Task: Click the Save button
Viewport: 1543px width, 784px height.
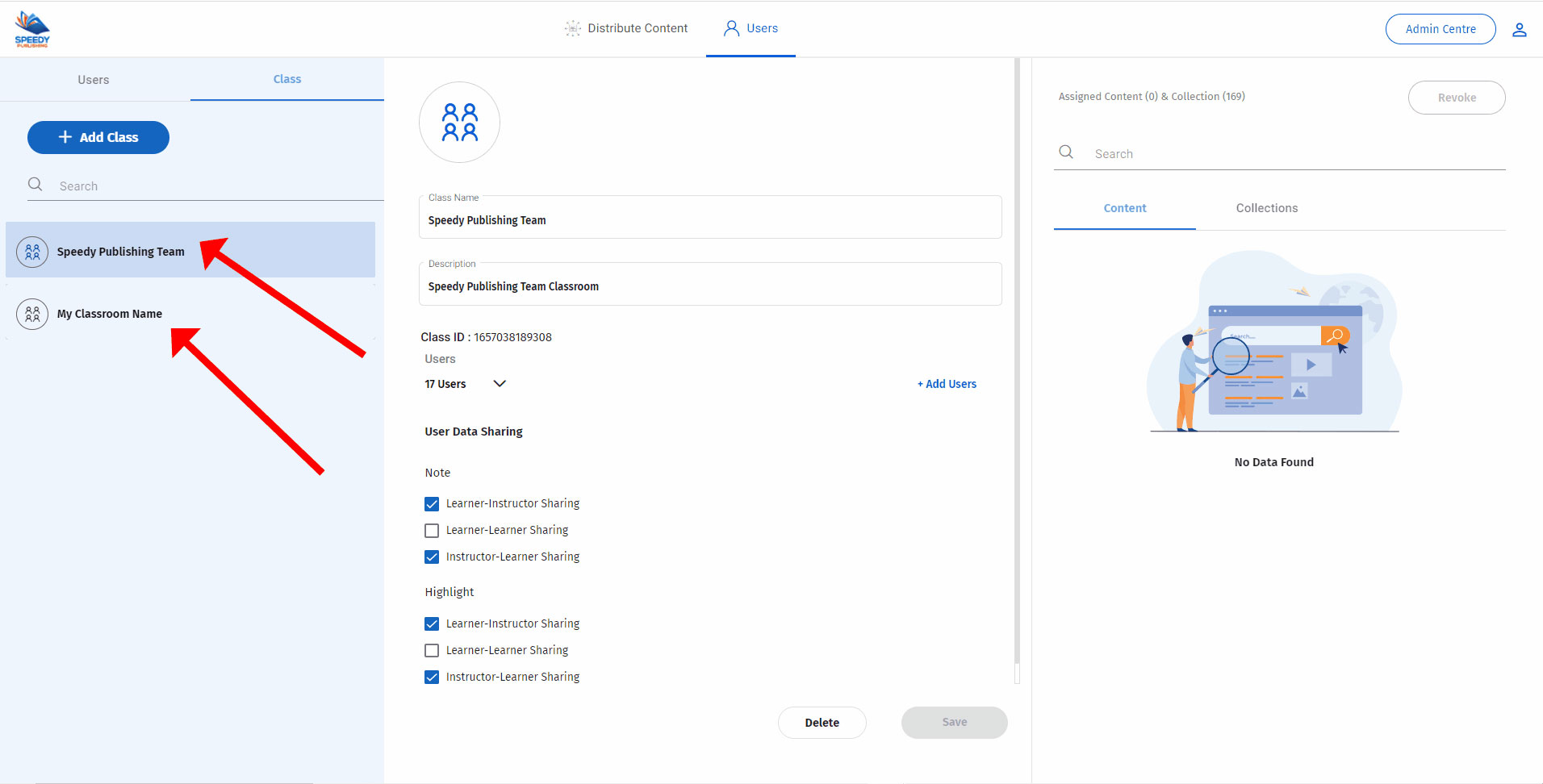Action: [x=955, y=723]
